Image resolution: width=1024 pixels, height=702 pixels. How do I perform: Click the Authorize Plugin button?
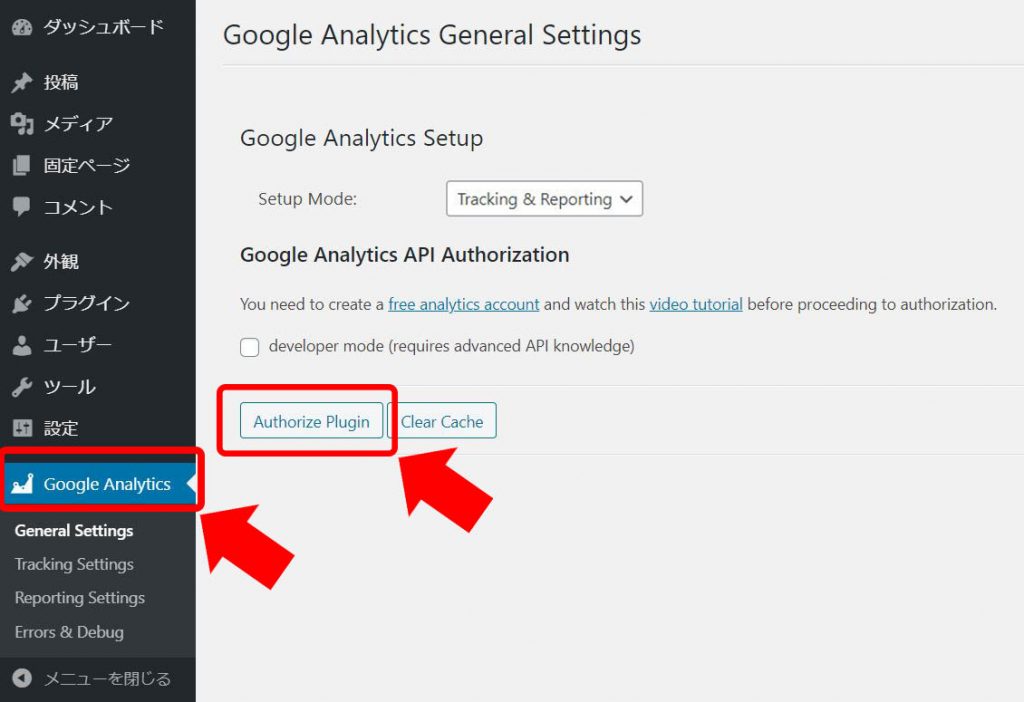(x=312, y=421)
